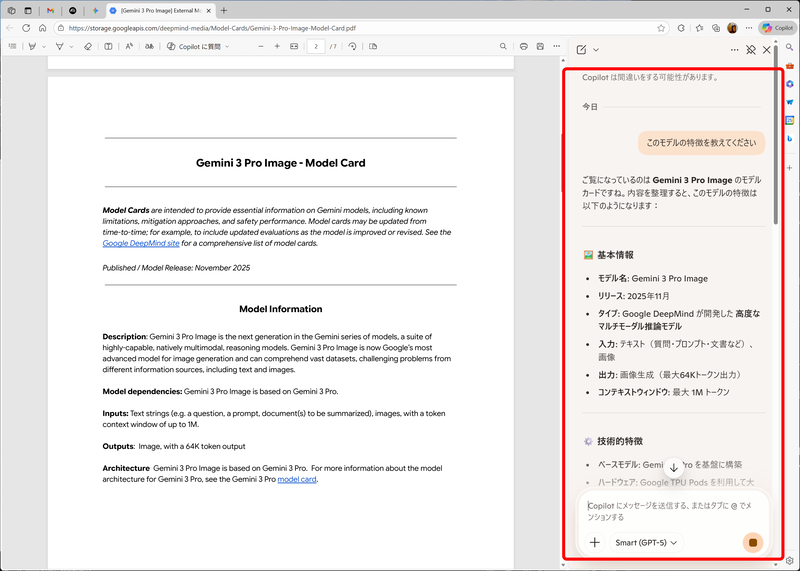
Task: Refresh the current page
Action: click(x=26, y=28)
